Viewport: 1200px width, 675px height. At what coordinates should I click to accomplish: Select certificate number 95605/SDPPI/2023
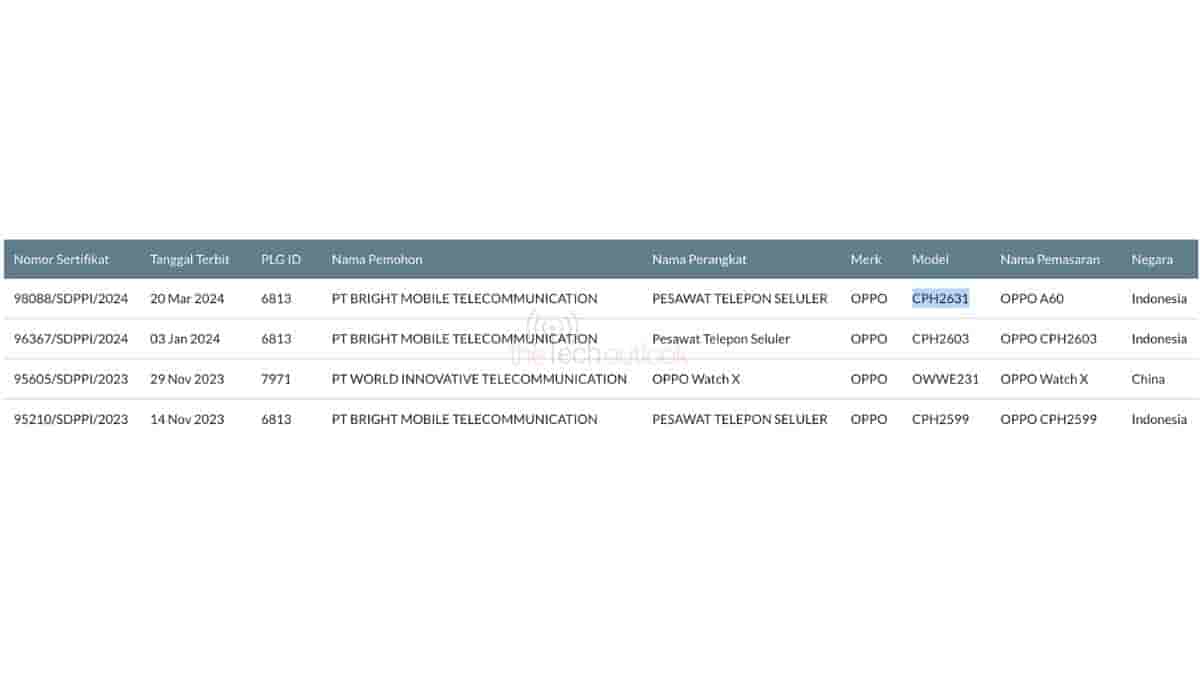(x=71, y=379)
